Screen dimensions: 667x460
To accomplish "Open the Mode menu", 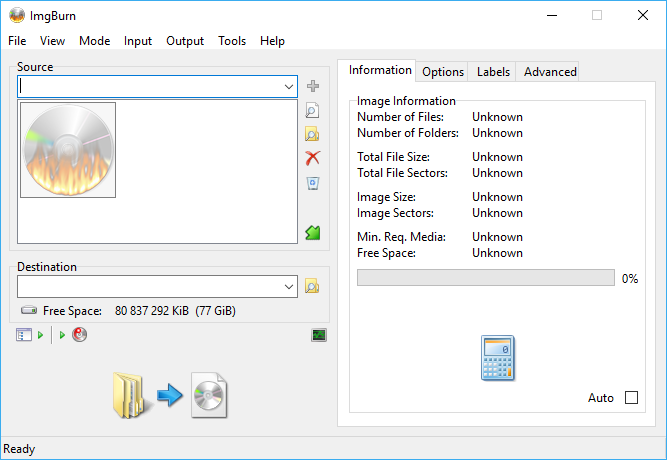I will pyautogui.click(x=94, y=41).
